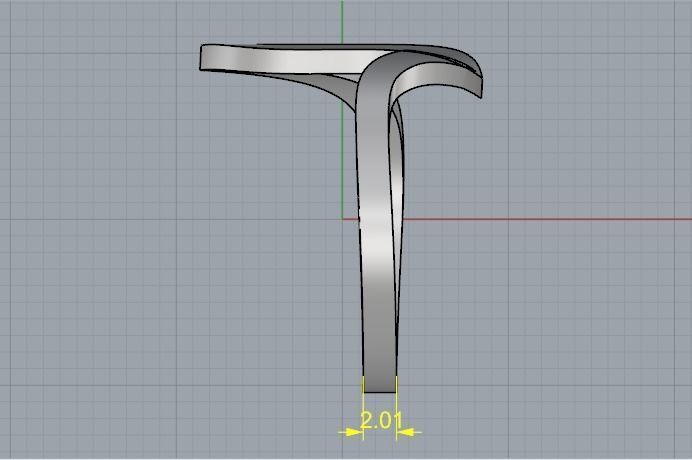Pick the left yellow dimension arrowhead
692x460 pixels.
[x=354, y=432]
